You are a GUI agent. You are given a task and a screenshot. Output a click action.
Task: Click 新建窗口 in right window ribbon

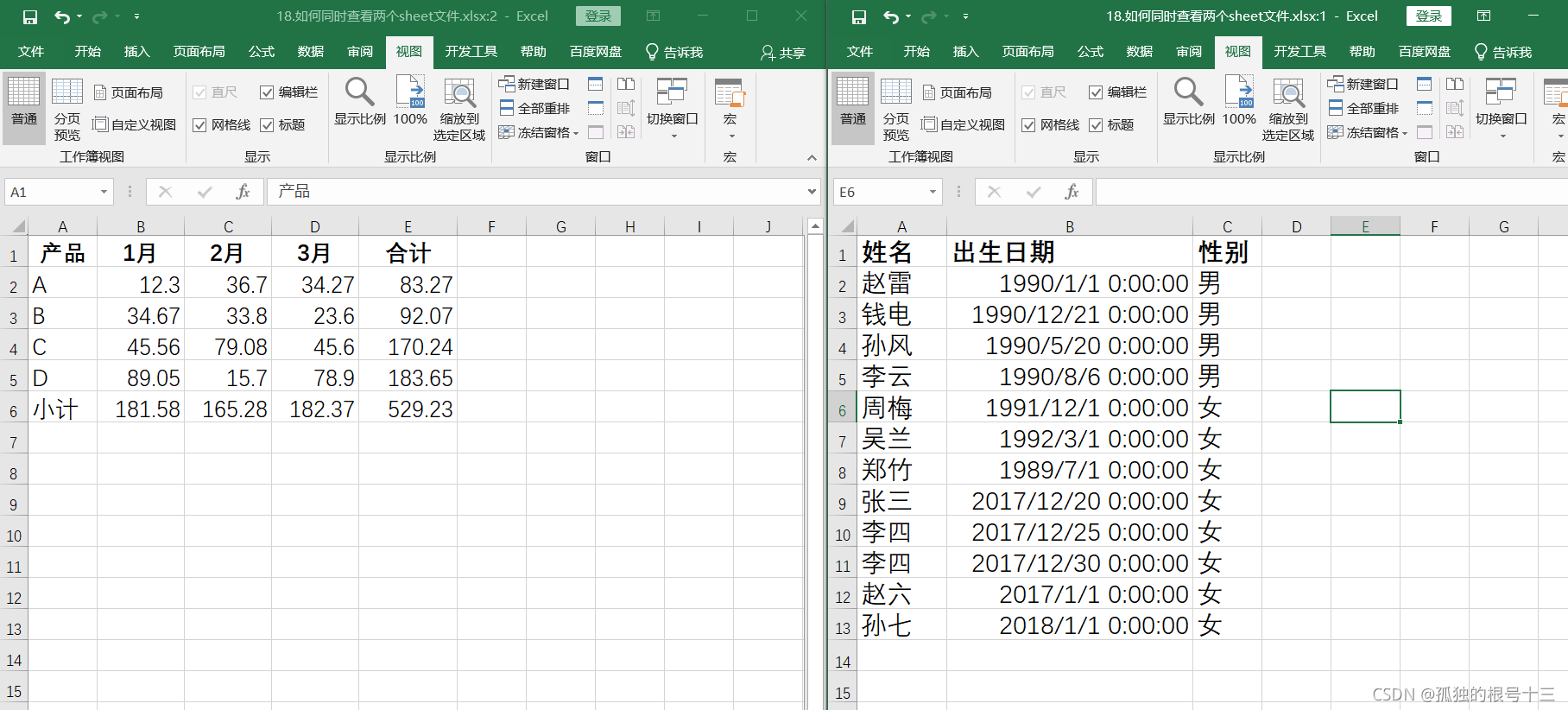pyautogui.click(x=1363, y=84)
